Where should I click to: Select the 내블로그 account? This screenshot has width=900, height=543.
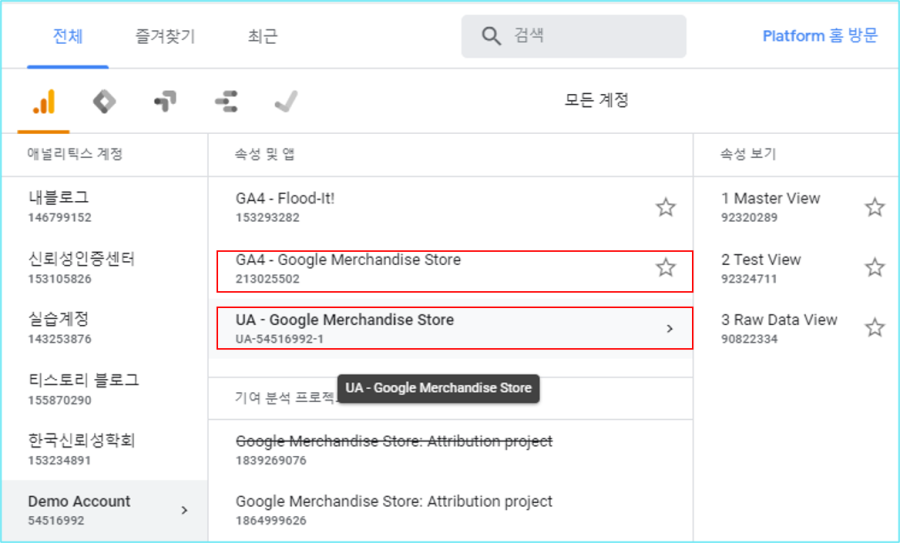click(104, 207)
